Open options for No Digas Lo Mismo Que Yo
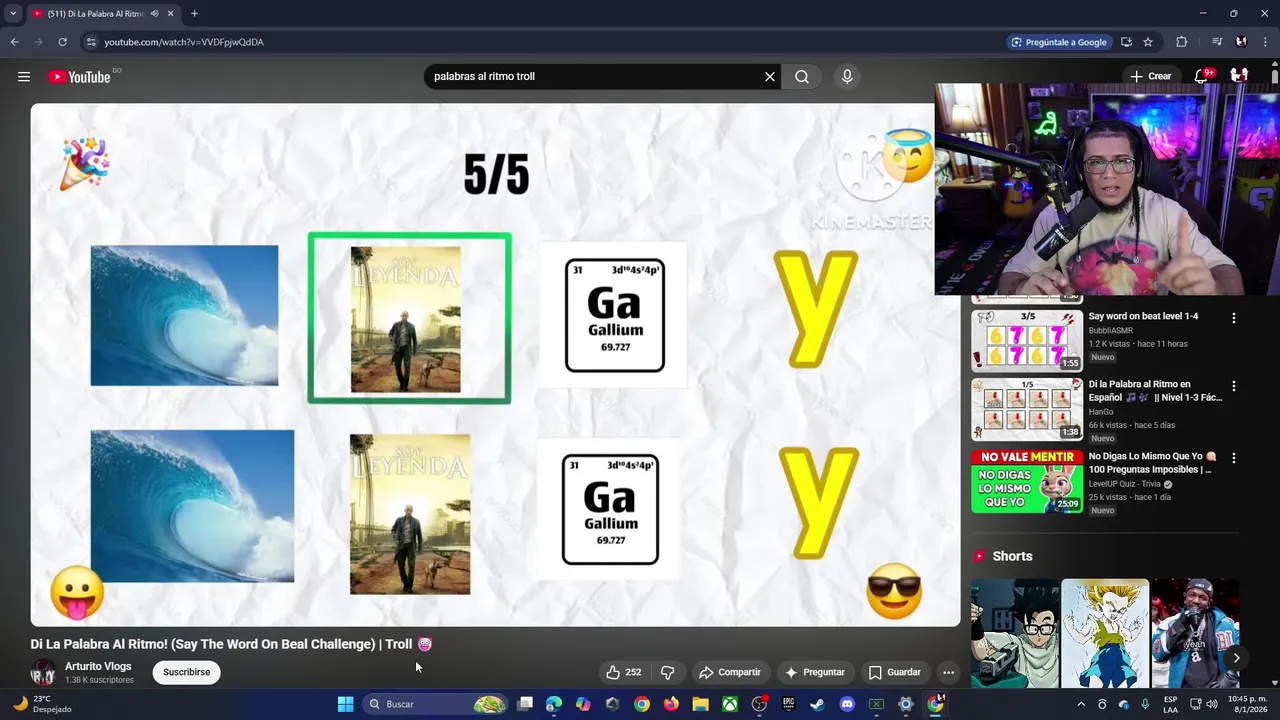1280x720 pixels. (x=1233, y=458)
